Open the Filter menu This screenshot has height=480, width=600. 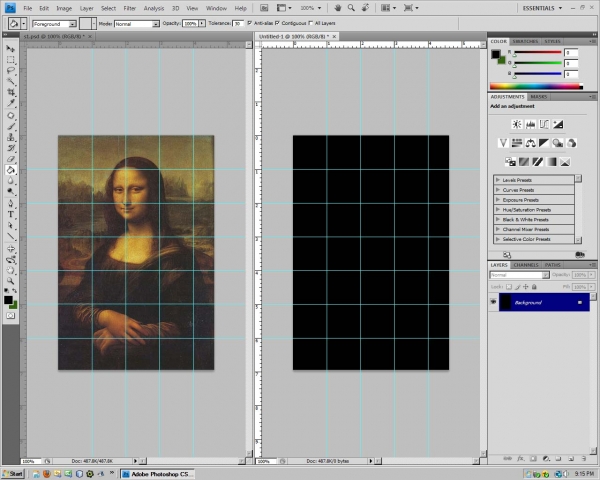click(x=130, y=8)
